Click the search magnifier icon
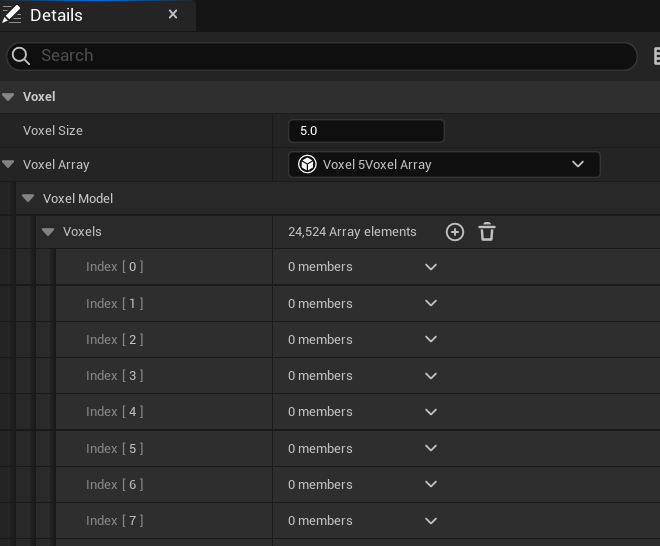660x546 pixels. pyautogui.click(x=20, y=56)
